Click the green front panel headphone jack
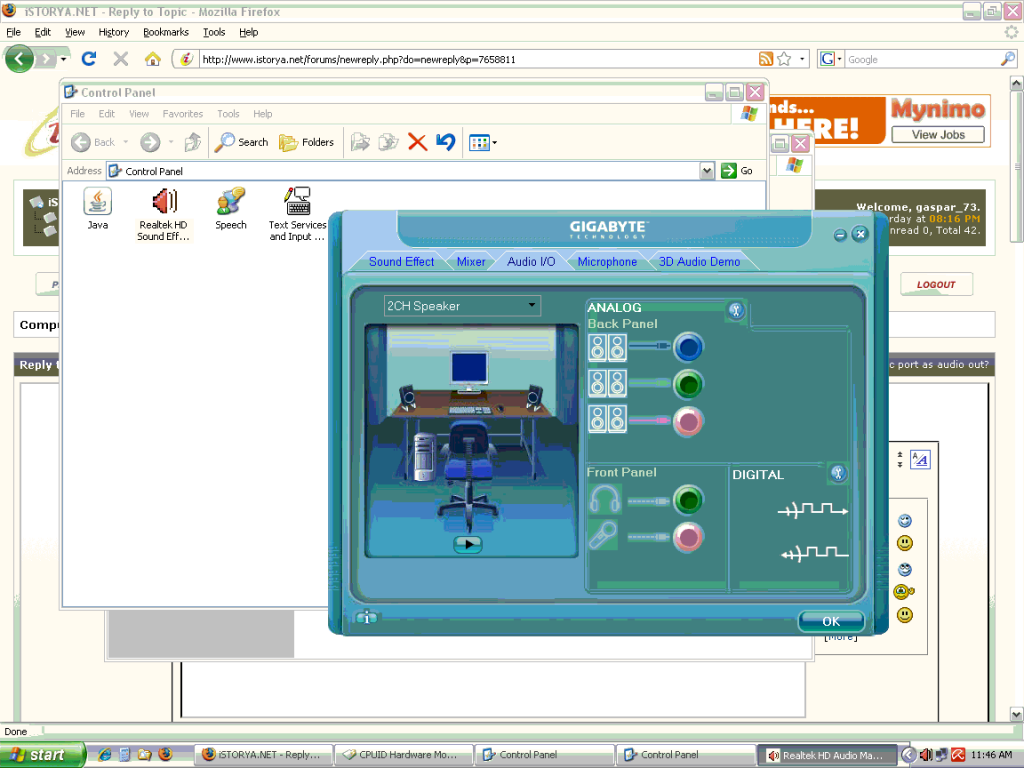 [688, 500]
